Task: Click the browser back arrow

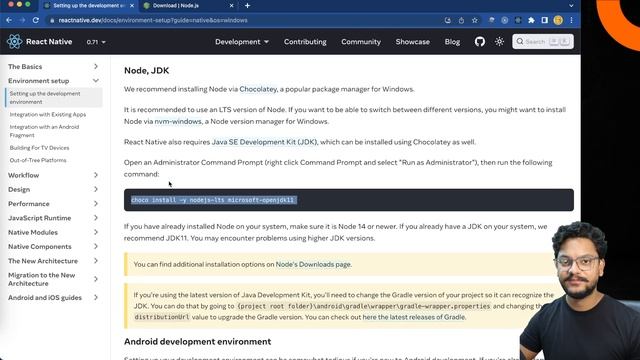Action: pyautogui.click(x=9, y=20)
